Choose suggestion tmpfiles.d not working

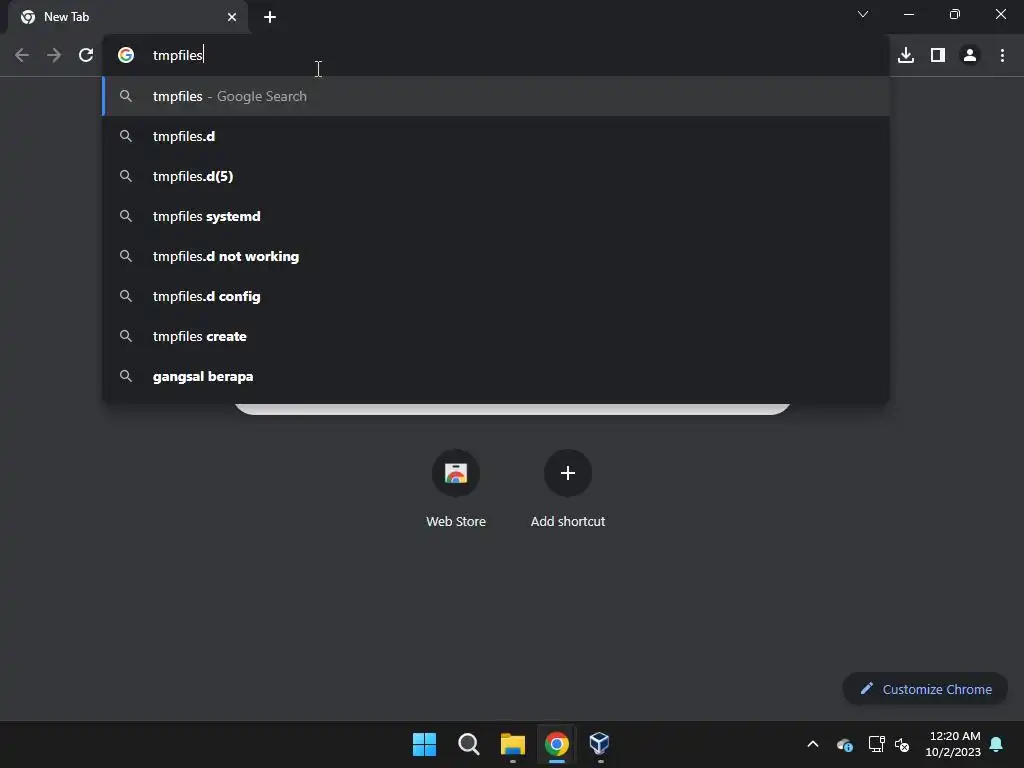click(x=496, y=256)
